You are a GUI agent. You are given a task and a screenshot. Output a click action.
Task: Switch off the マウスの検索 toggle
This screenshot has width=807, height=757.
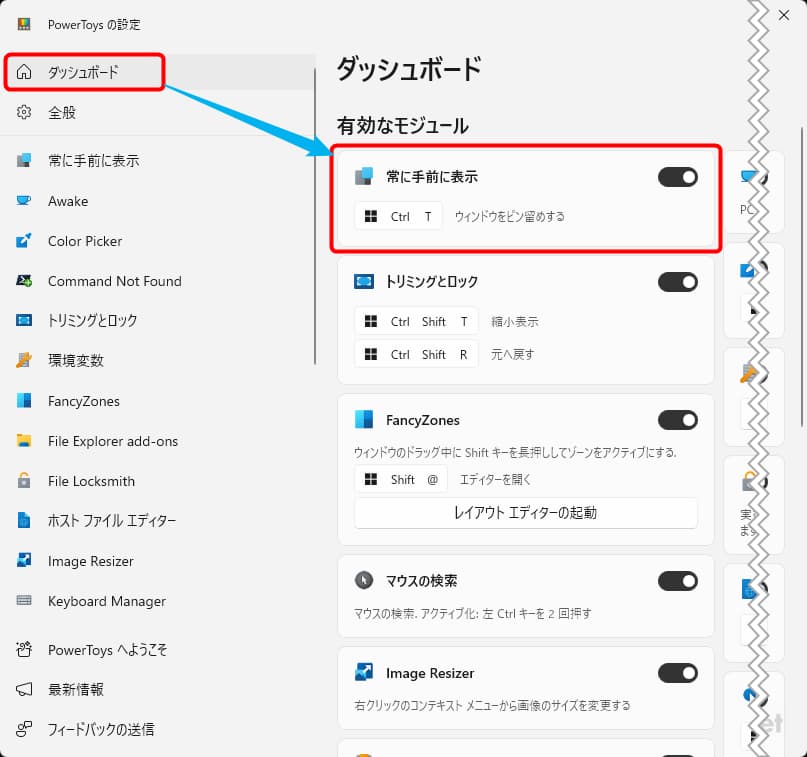coord(677,581)
